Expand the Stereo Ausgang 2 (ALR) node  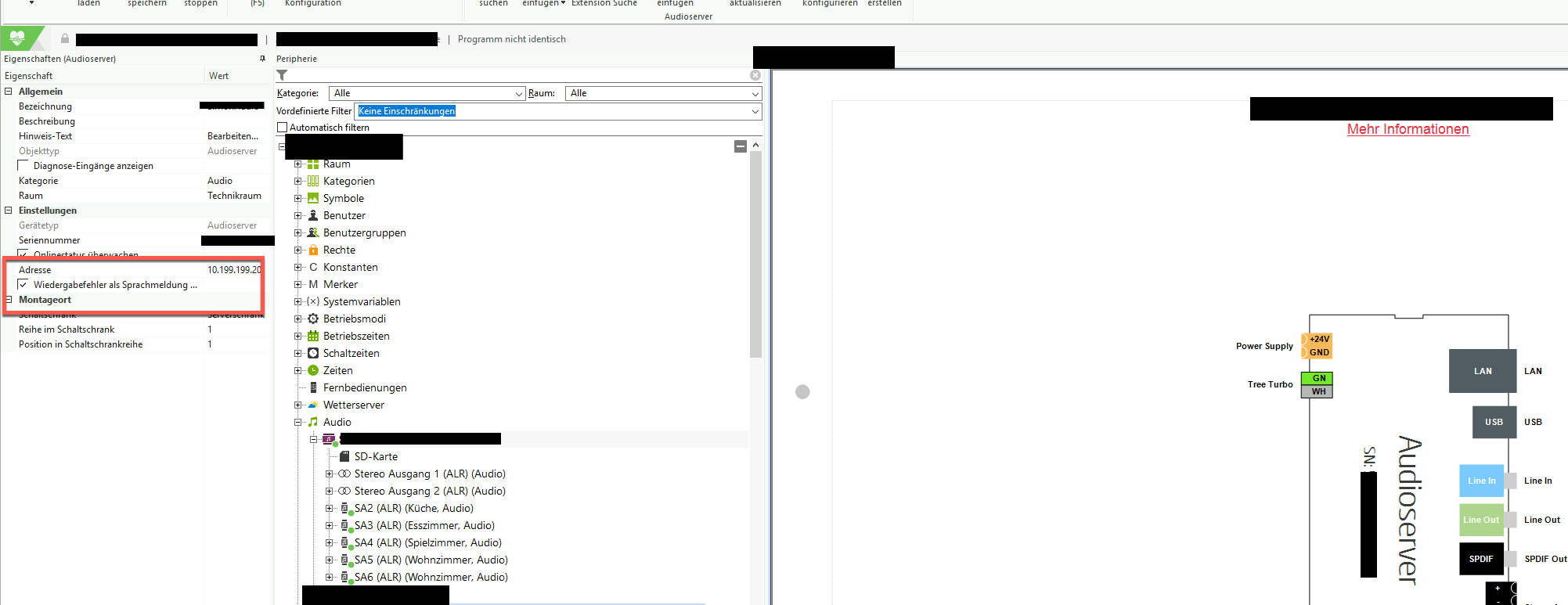coord(329,492)
